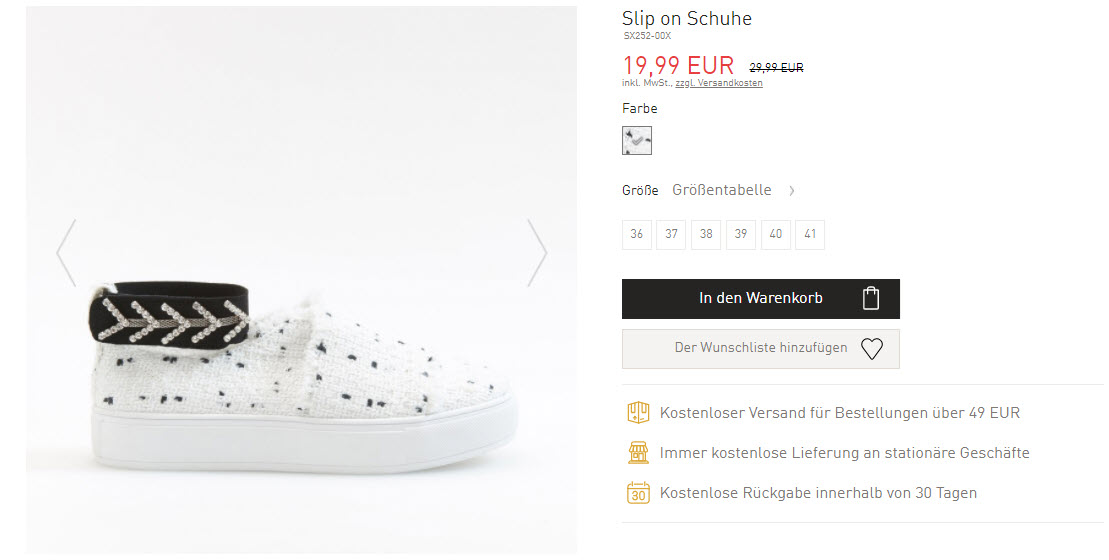Open the Größentabelle size chart
Viewport: 1109px width, 560px height.
(x=721, y=190)
